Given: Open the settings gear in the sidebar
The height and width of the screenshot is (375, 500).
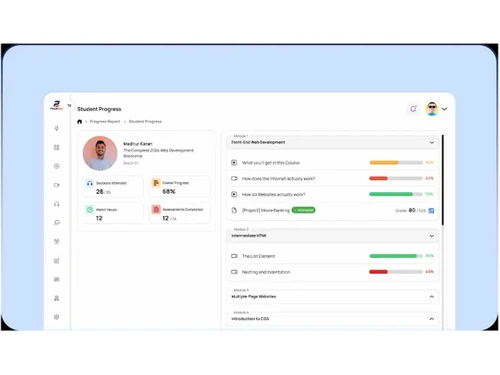Looking at the screenshot, I should (57, 317).
